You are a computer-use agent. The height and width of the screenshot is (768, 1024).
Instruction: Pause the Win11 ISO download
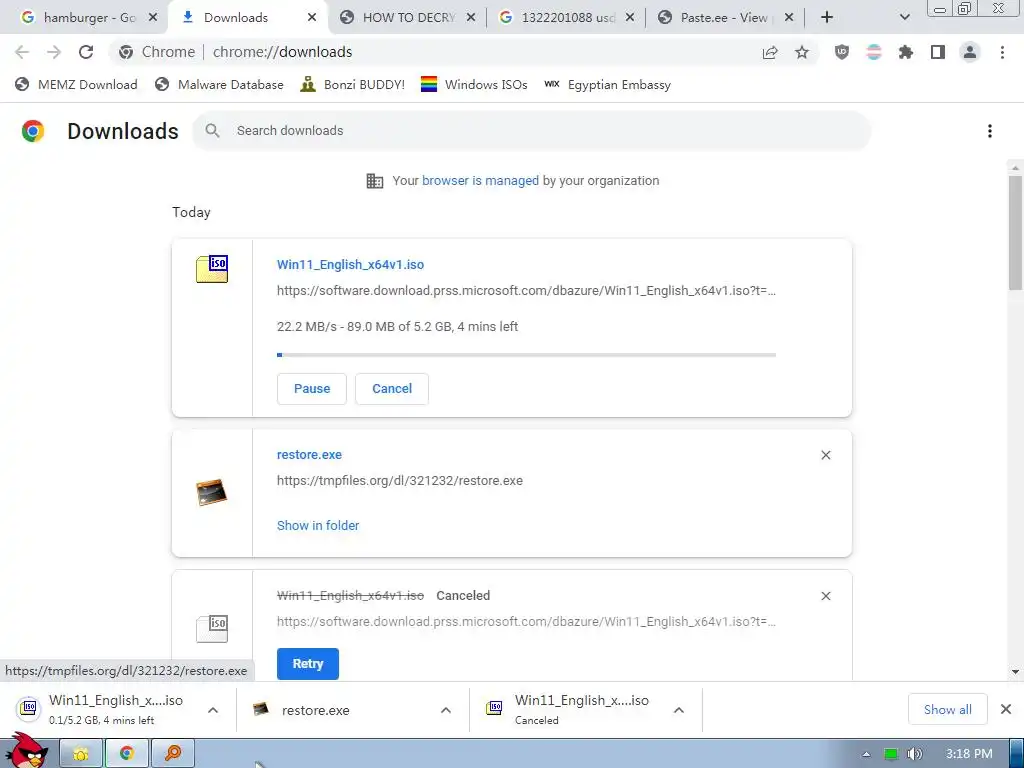pos(312,389)
